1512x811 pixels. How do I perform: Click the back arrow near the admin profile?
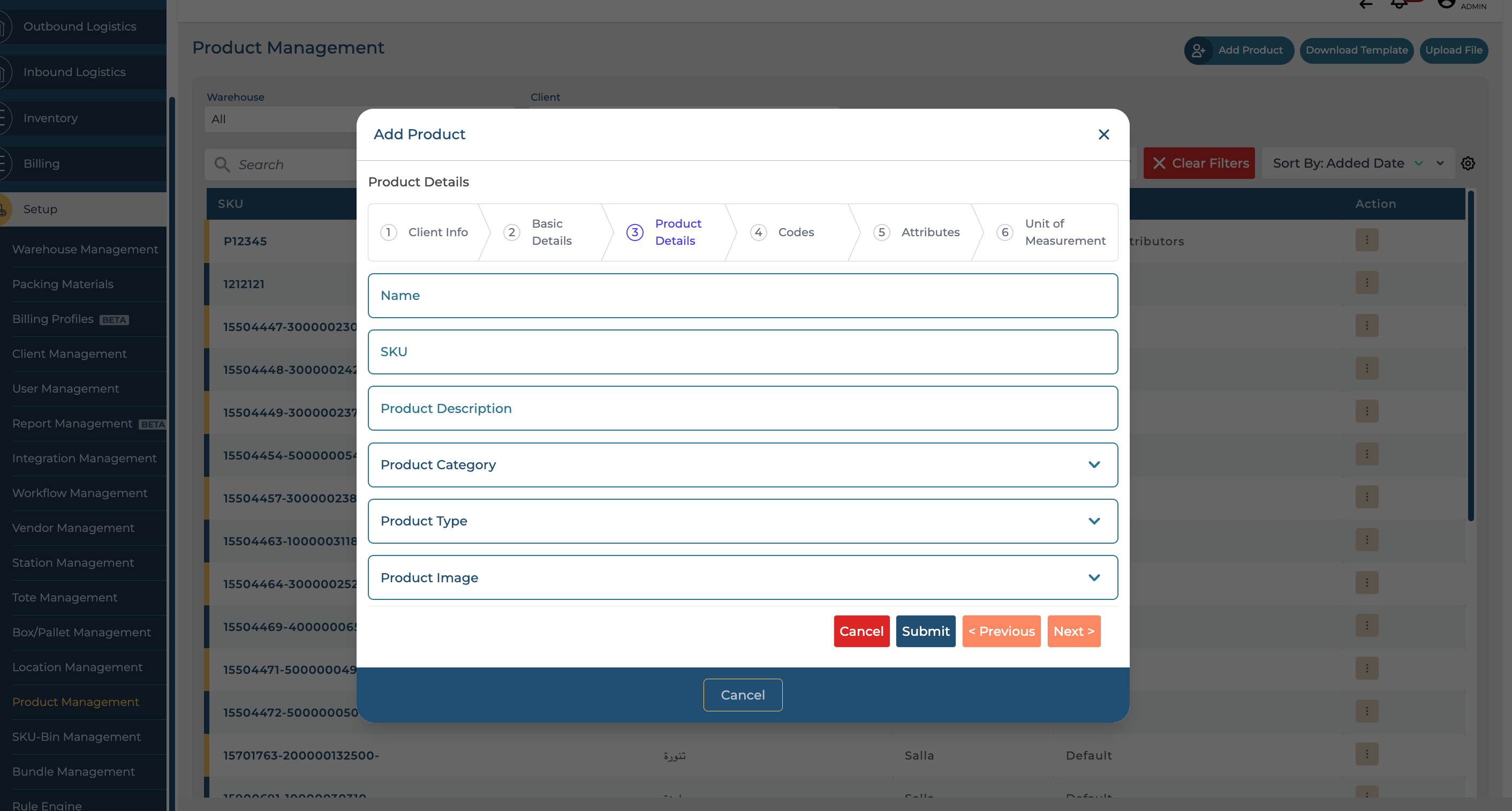click(1366, 5)
